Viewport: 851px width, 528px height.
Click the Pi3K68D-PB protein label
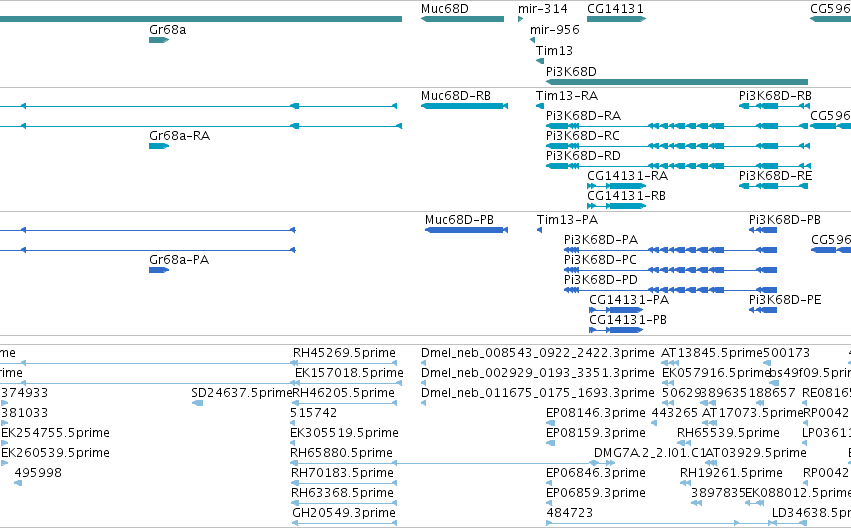[785, 220]
